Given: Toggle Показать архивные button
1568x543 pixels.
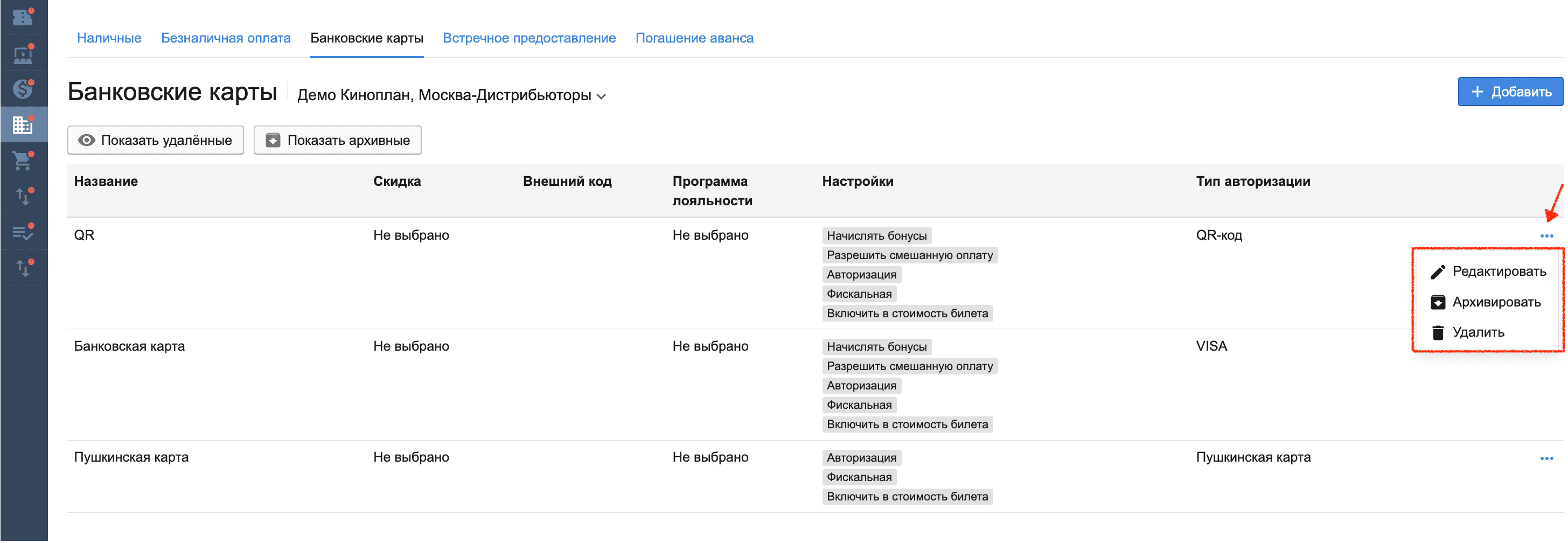Looking at the screenshot, I should click(x=337, y=140).
